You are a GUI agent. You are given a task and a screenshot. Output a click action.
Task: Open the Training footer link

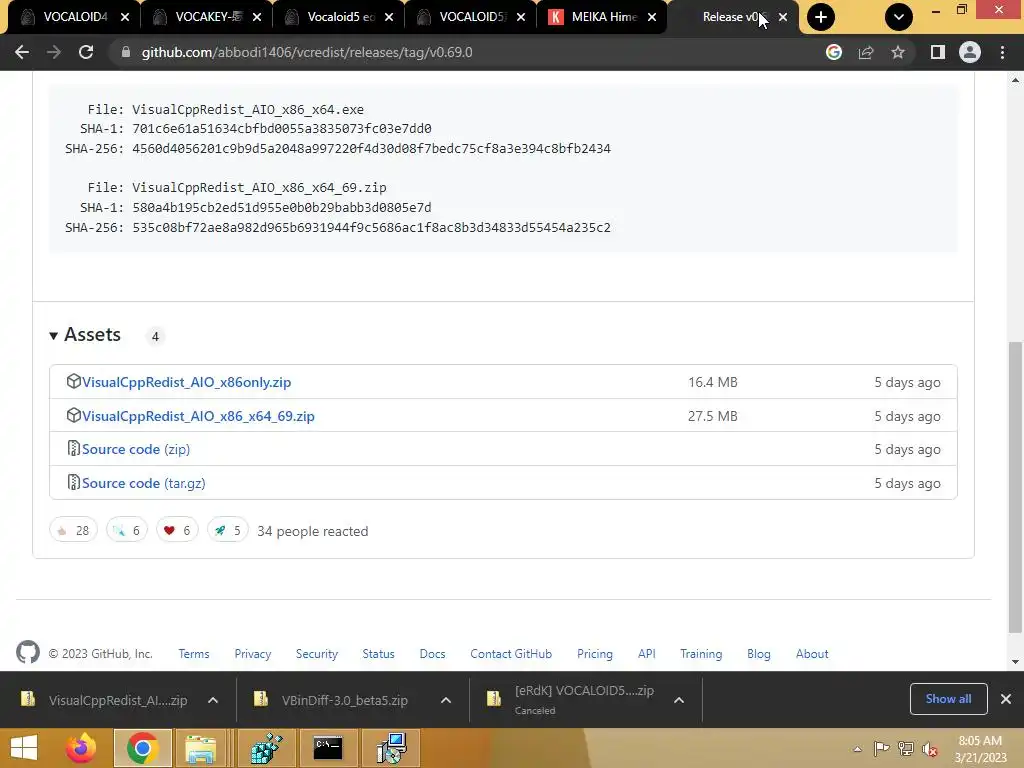click(701, 654)
